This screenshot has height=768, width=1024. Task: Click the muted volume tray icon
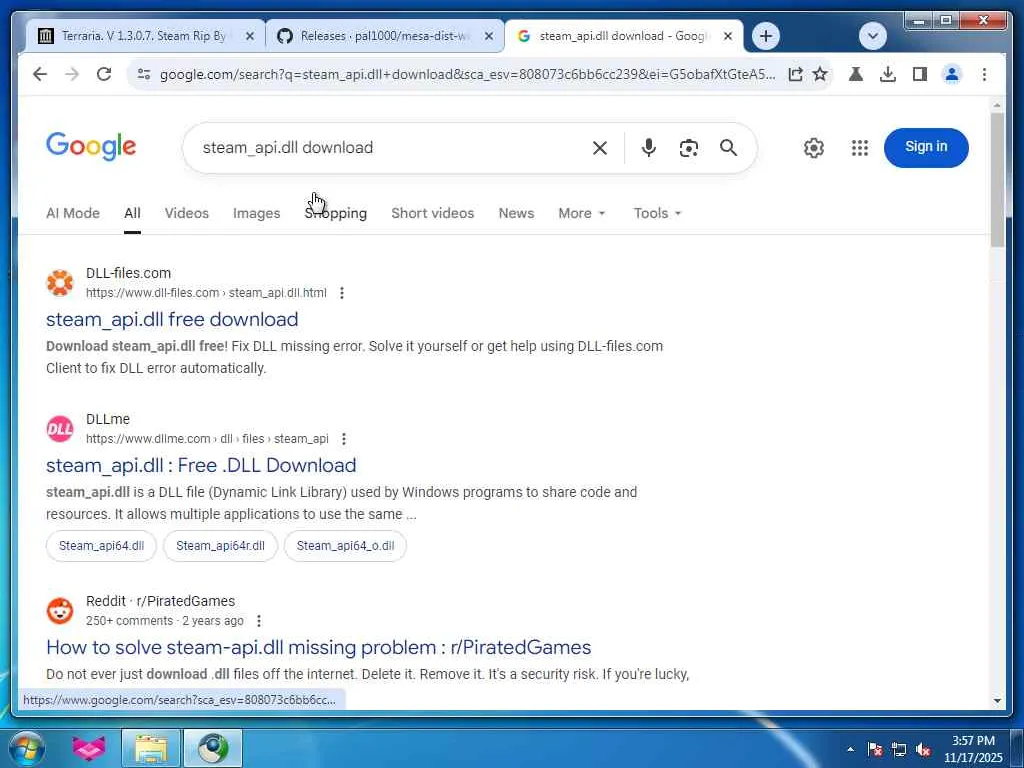tap(923, 749)
